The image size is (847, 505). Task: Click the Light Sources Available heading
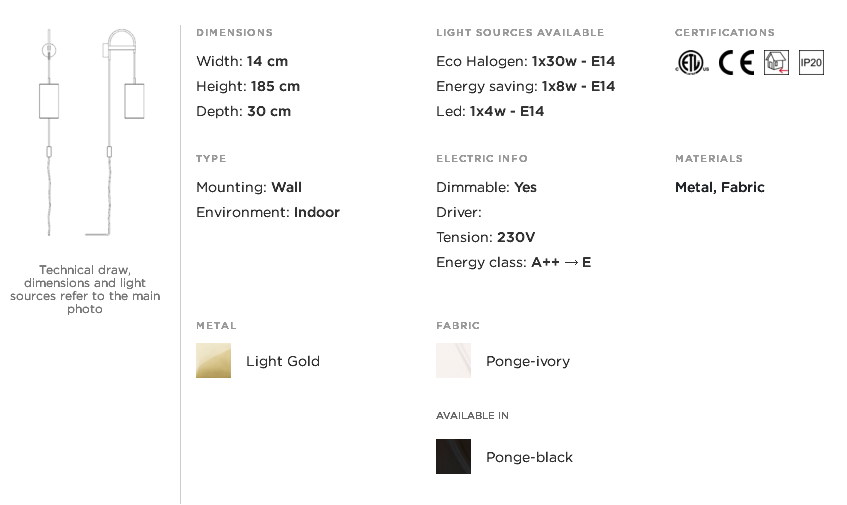(520, 32)
